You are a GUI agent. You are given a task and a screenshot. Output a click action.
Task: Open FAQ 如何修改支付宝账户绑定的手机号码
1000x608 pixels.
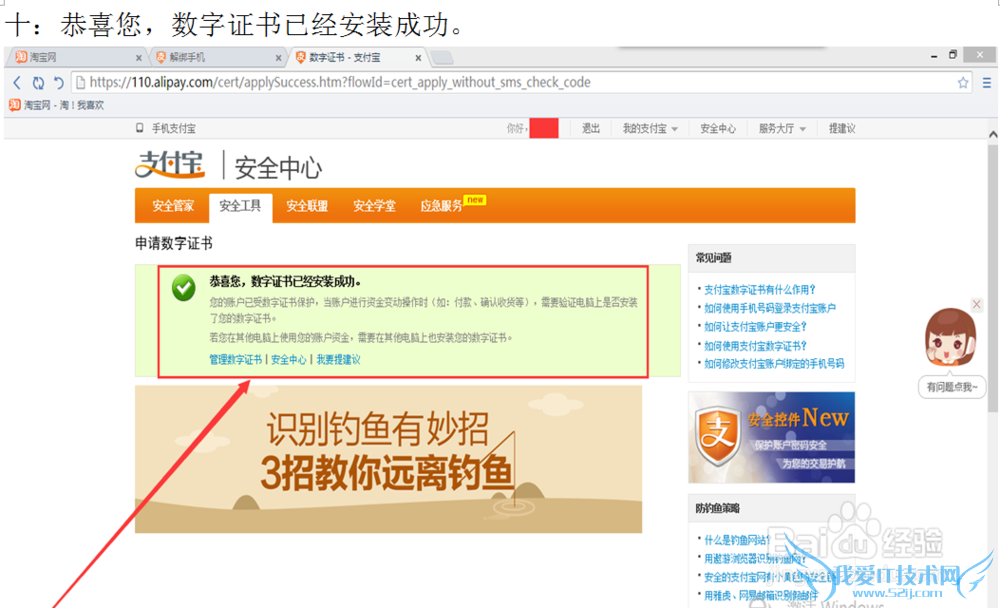pos(774,364)
